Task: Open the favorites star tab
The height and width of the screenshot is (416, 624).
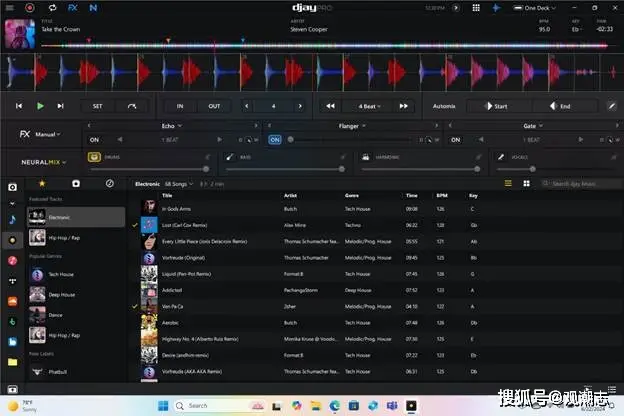Action: pos(42,183)
